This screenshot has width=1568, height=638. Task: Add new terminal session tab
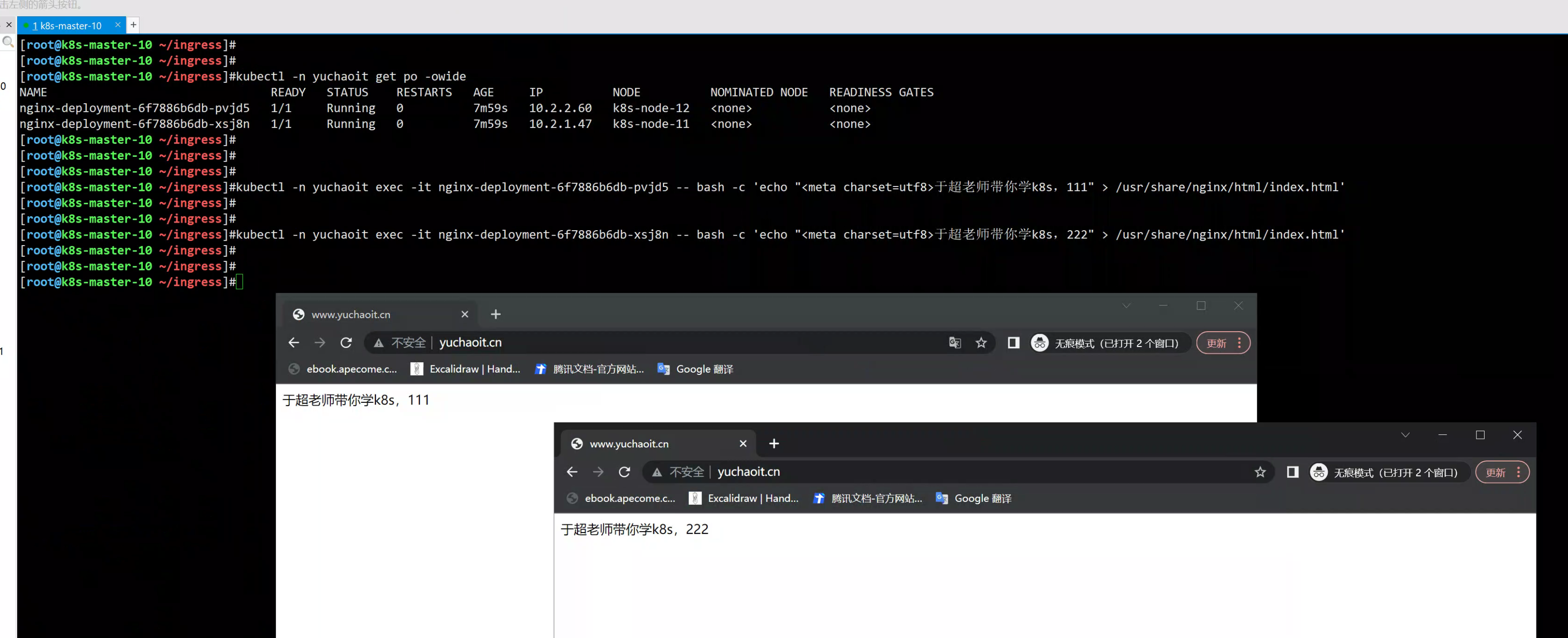[133, 25]
